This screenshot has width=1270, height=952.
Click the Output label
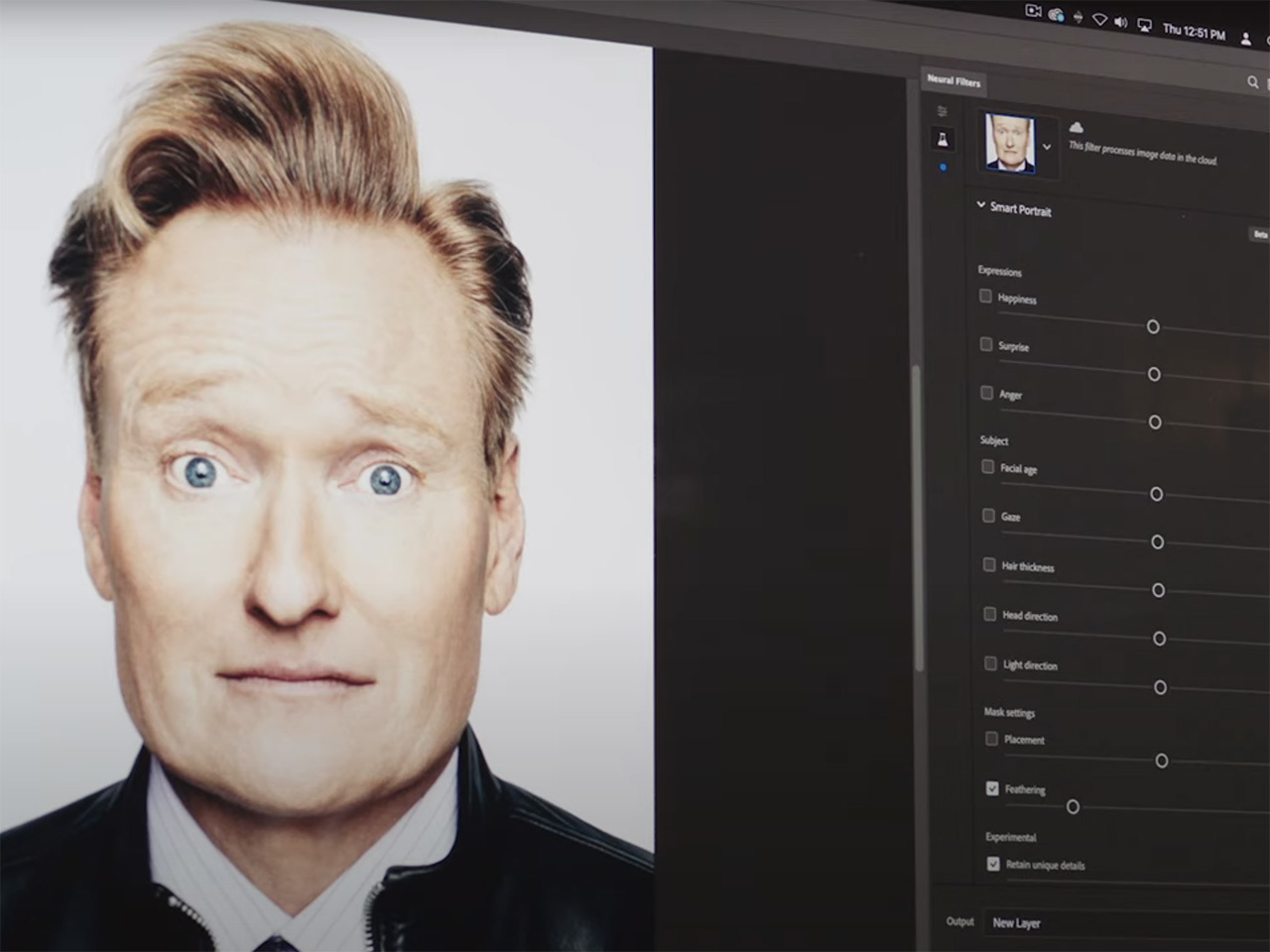959,921
